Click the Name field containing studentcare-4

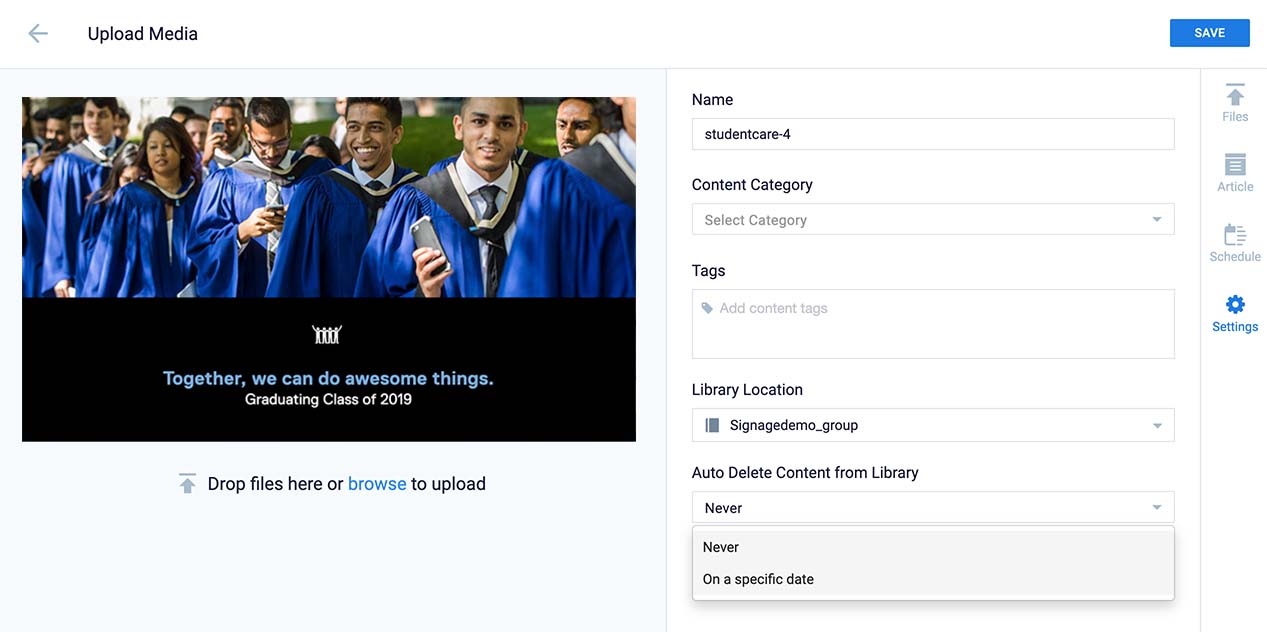(932, 134)
